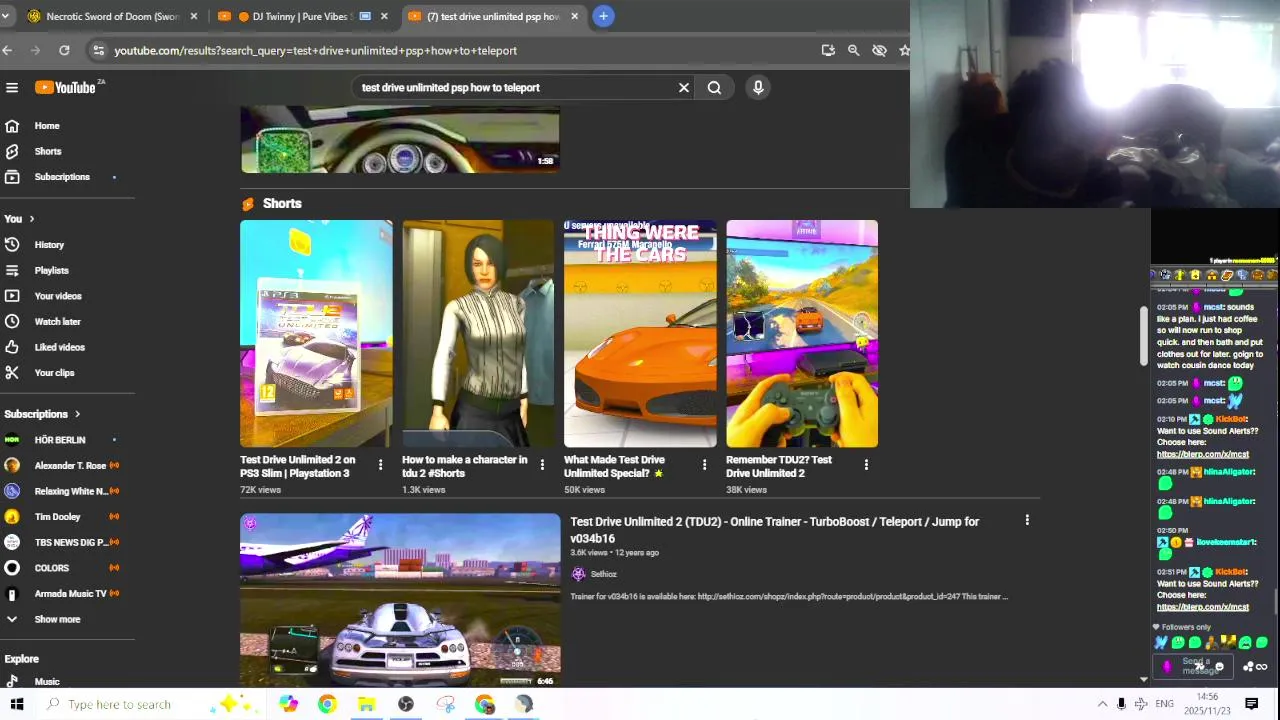This screenshot has width=1280, height=720.
Task: Open a new browser tab
Action: [x=603, y=16]
